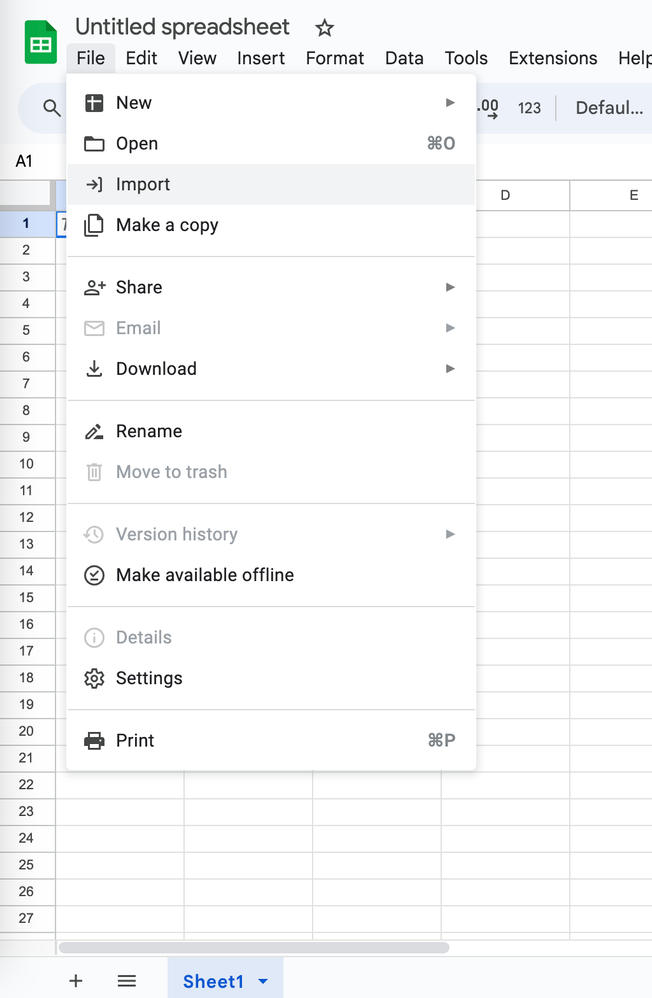The width and height of the screenshot is (652, 998).
Task: Click the download icon beside Download
Action: coord(94,368)
